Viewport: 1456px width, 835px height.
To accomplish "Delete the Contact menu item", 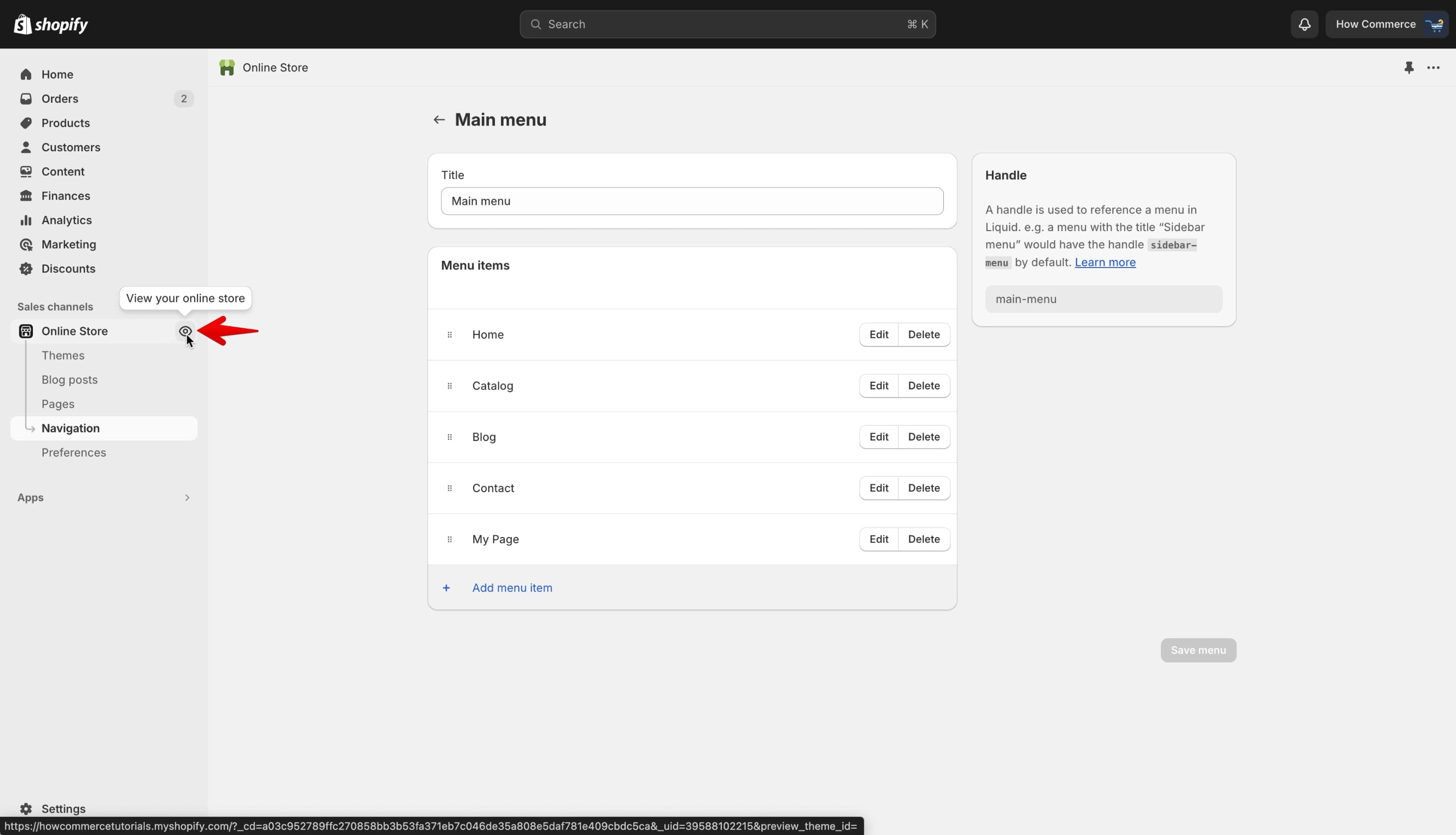I will (x=924, y=488).
